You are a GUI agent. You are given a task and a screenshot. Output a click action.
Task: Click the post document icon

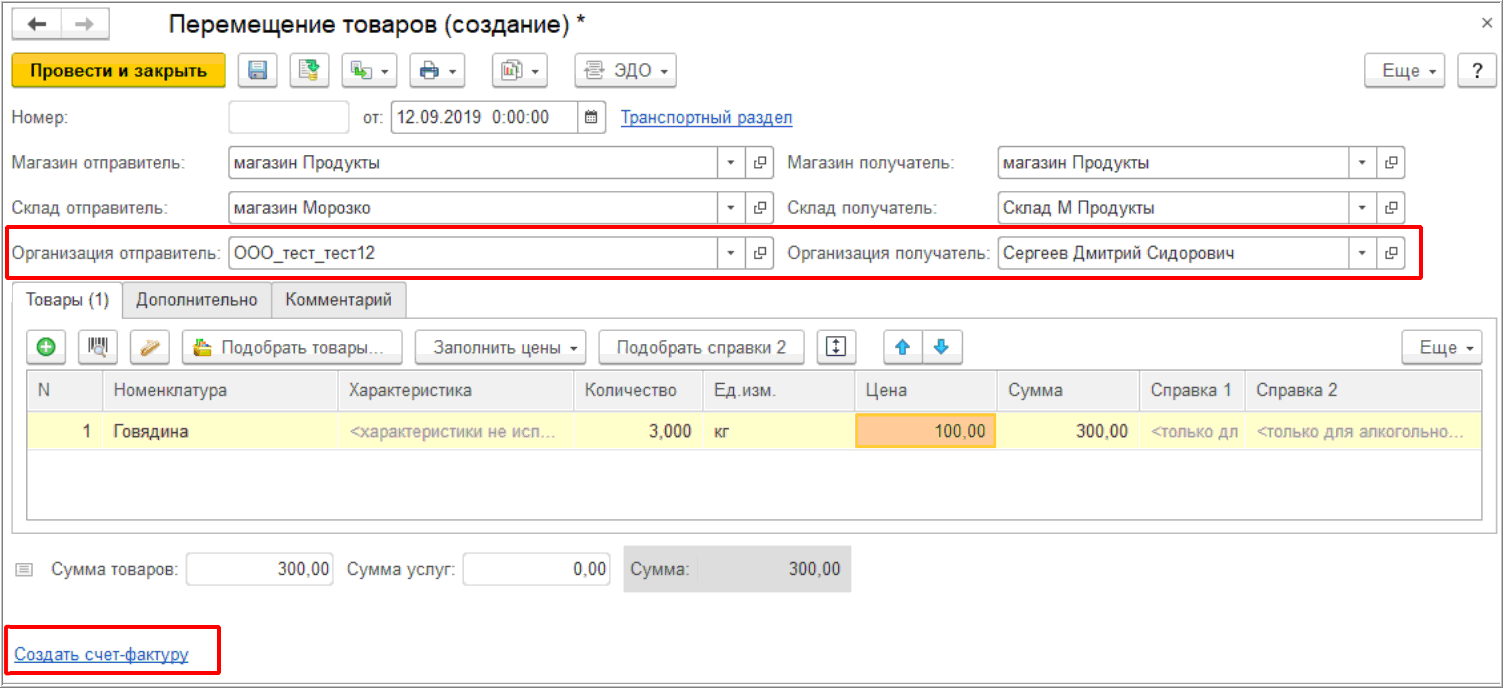(310, 71)
